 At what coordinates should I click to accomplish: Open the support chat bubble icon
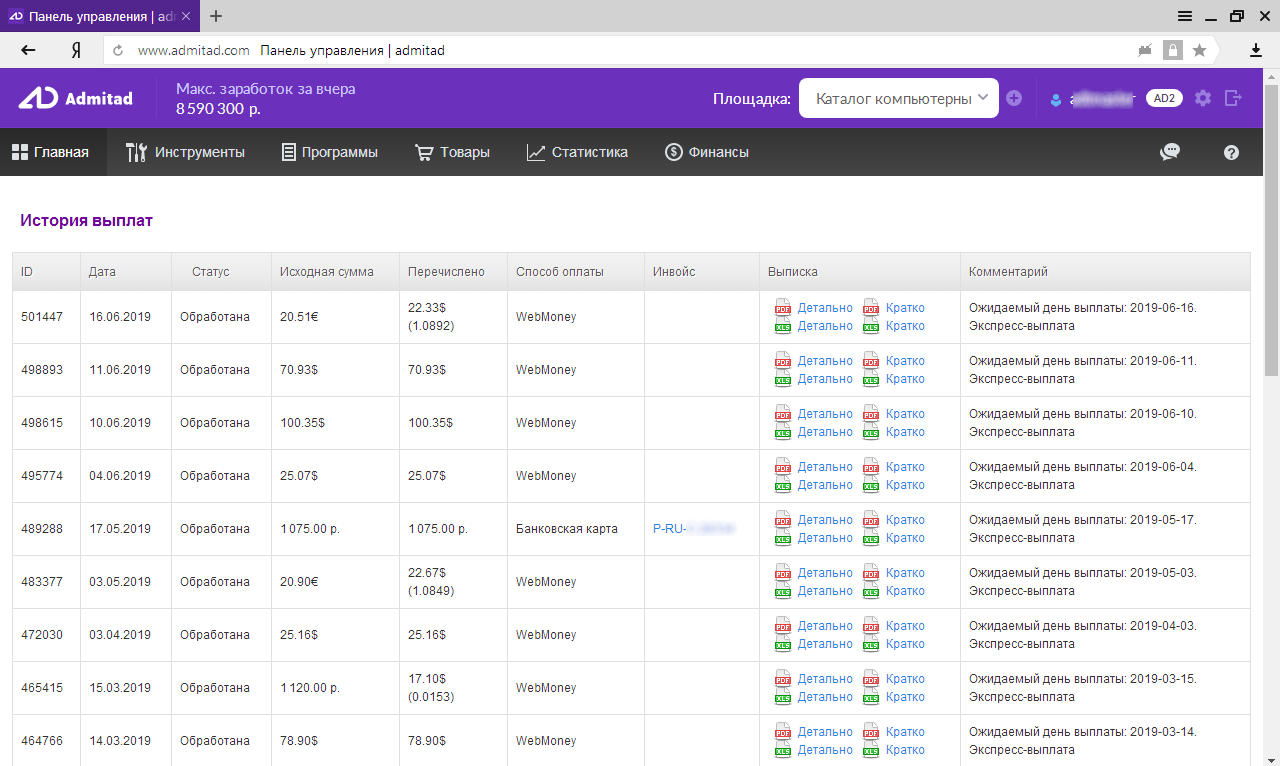(1169, 152)
